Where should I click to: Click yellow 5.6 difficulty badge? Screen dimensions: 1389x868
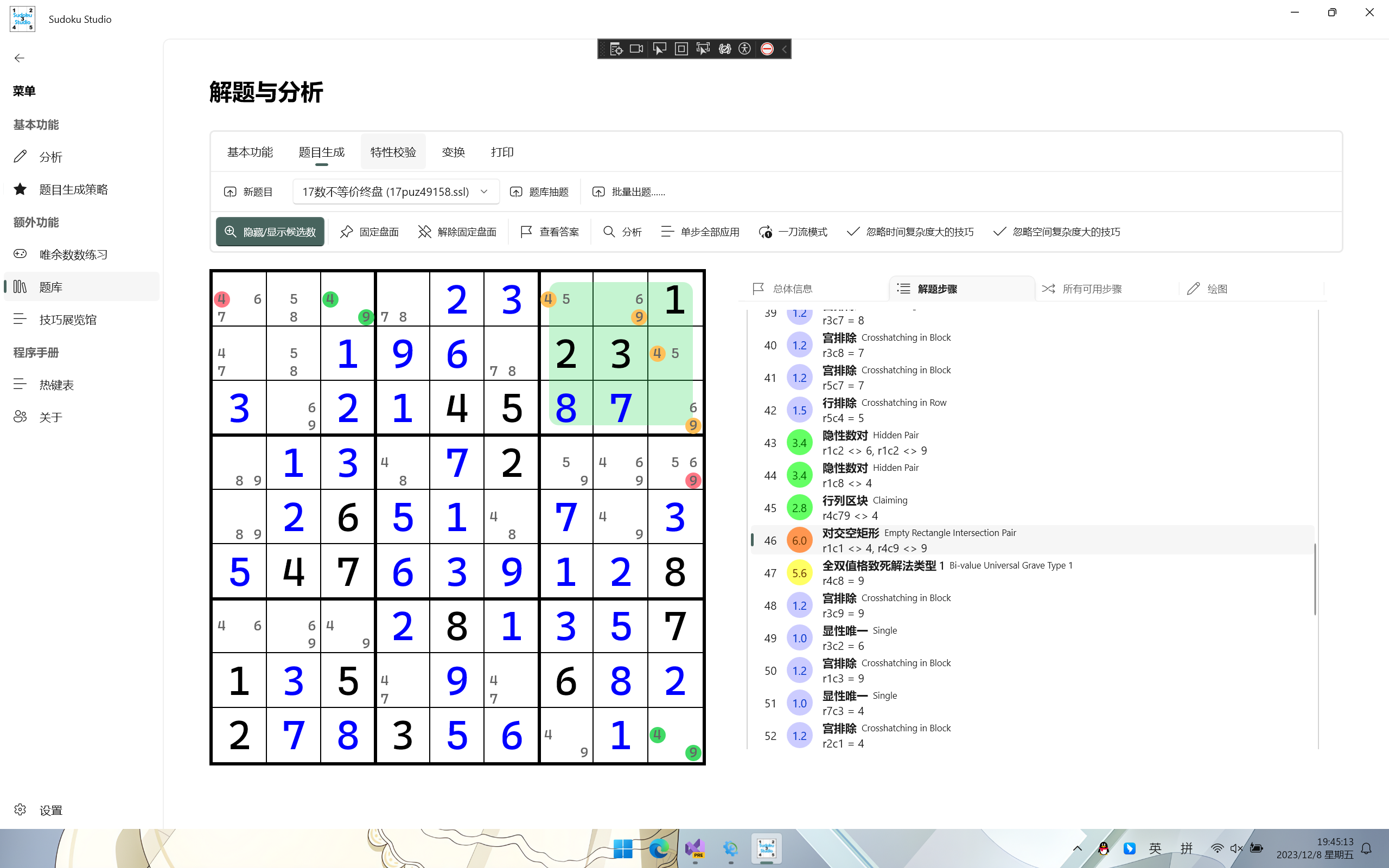tap(800, 573)
